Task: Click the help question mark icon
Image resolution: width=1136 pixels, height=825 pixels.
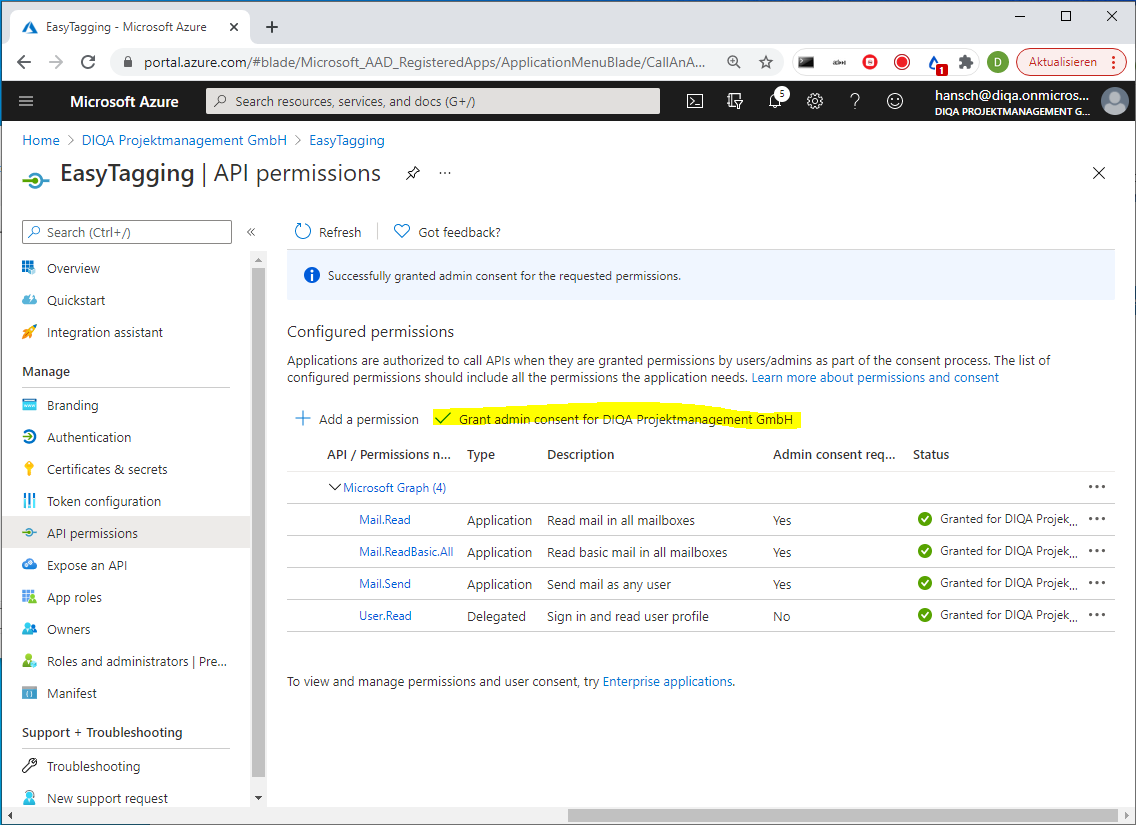Action: [855, 101]
